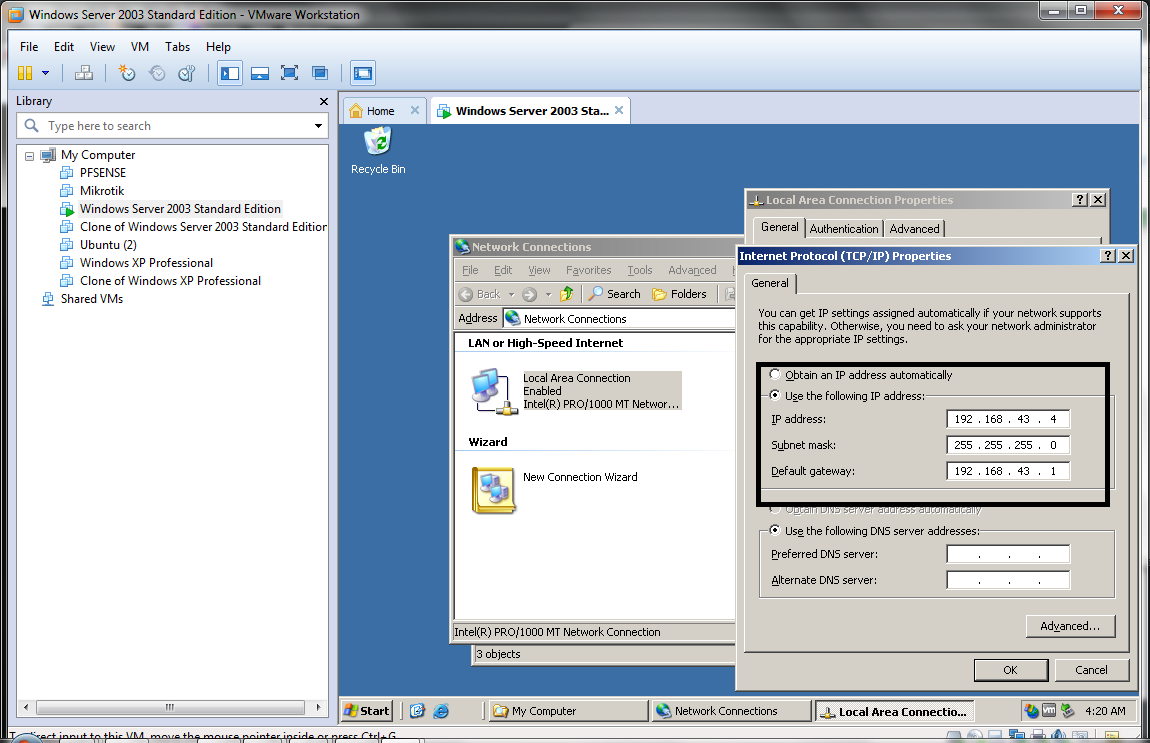
Task: Click the Revert Snapshot toolbar icon
Action: tap(157, 72)
